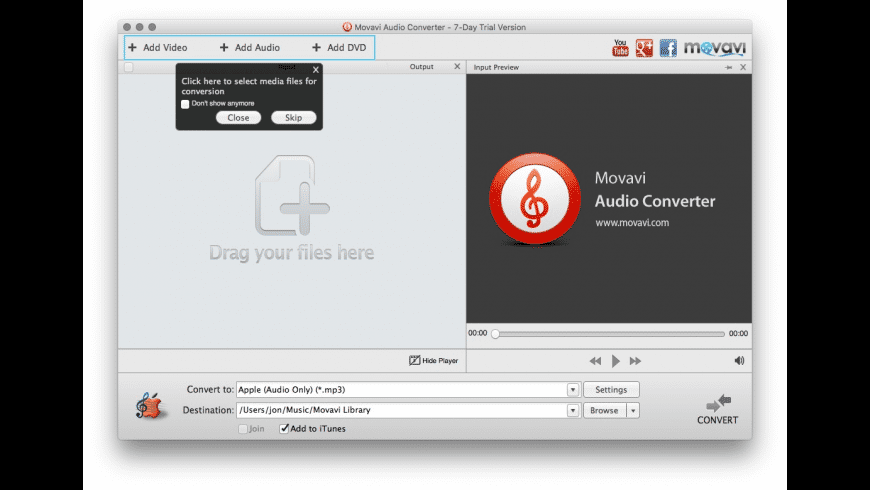Close the Input Preview panel
Screen dimensions: 870x490
coord(743,67)
